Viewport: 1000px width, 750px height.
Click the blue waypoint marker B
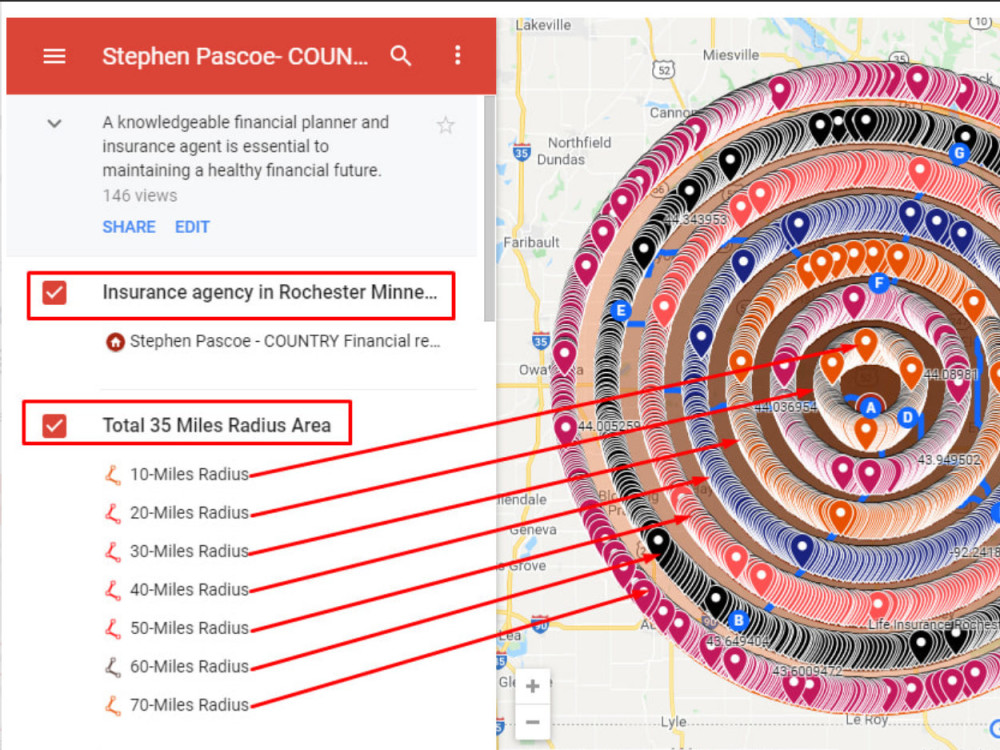pyautogui.click(x=738, y=620)
